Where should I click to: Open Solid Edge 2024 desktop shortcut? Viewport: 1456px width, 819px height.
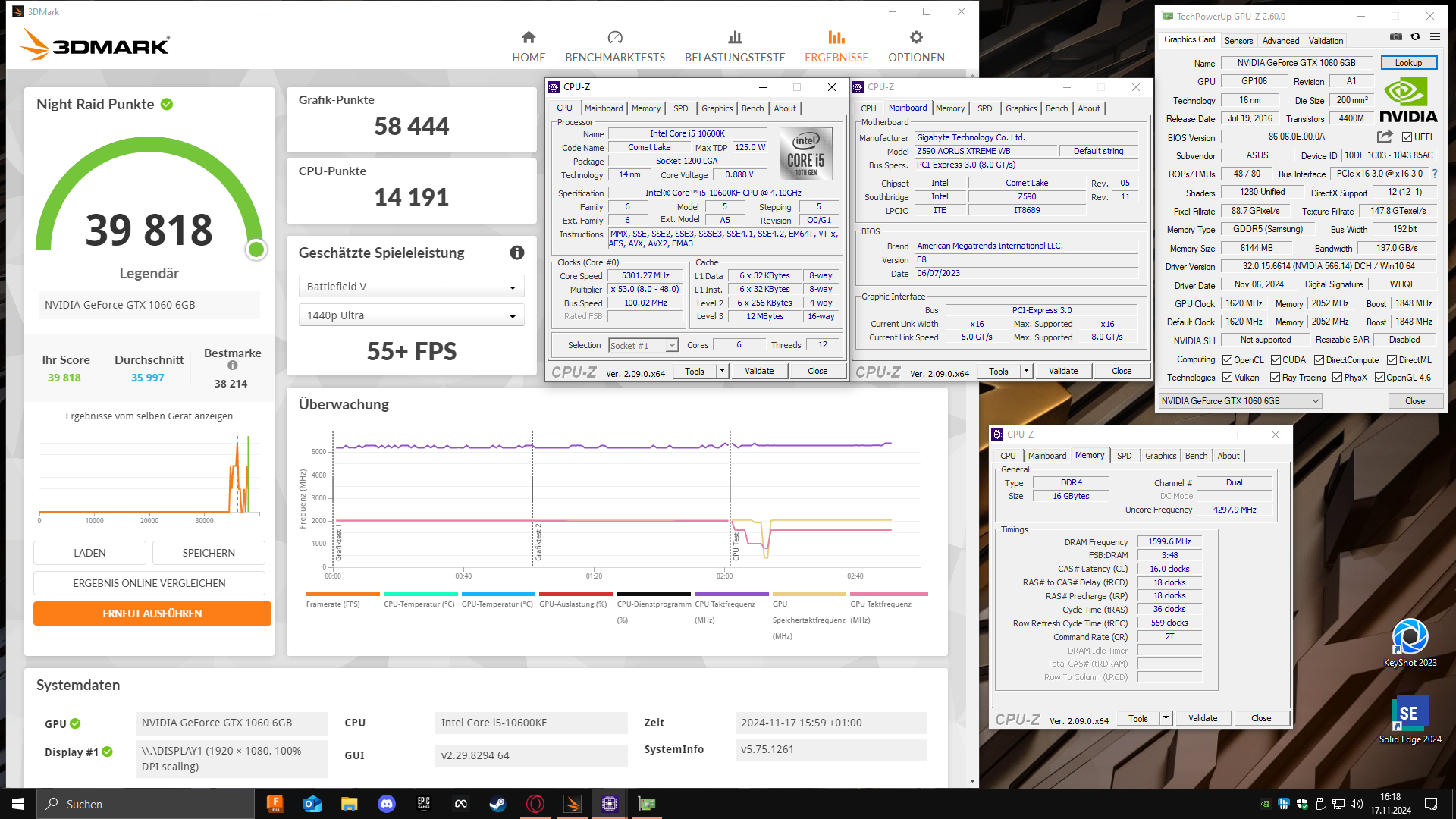(1410, 719)
